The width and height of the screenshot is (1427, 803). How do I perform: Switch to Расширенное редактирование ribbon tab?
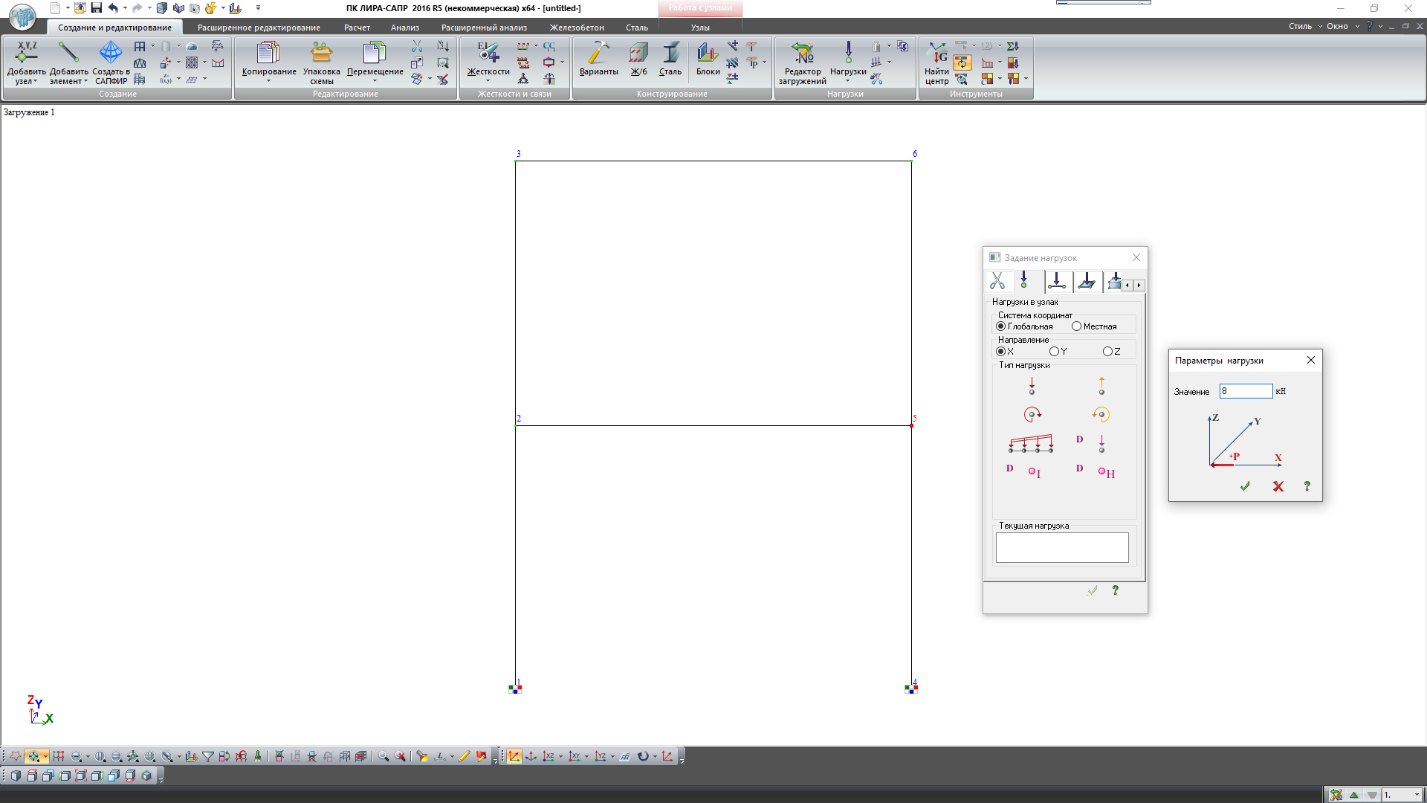[259, 28]
